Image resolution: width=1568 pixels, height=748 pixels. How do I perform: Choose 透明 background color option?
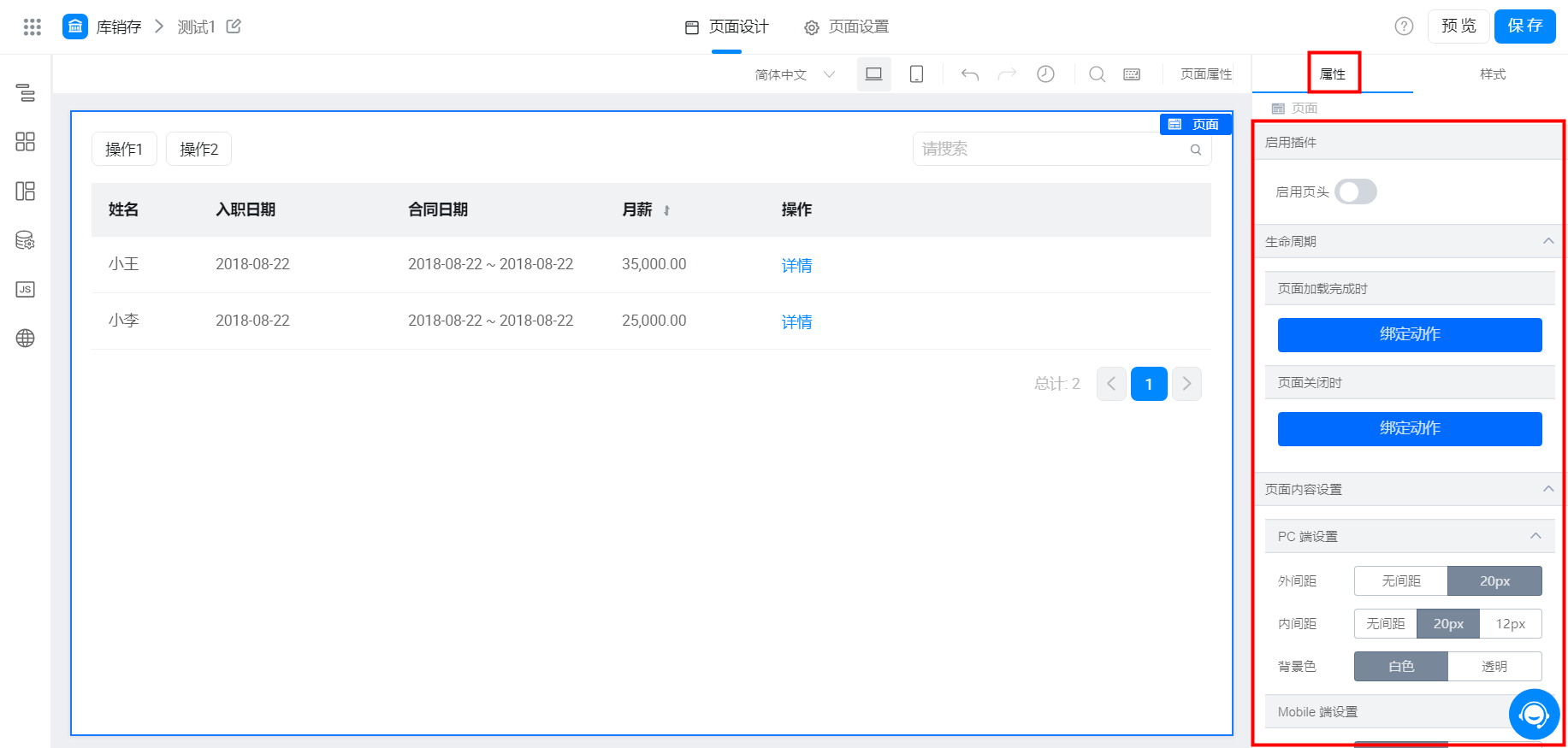1494,667
